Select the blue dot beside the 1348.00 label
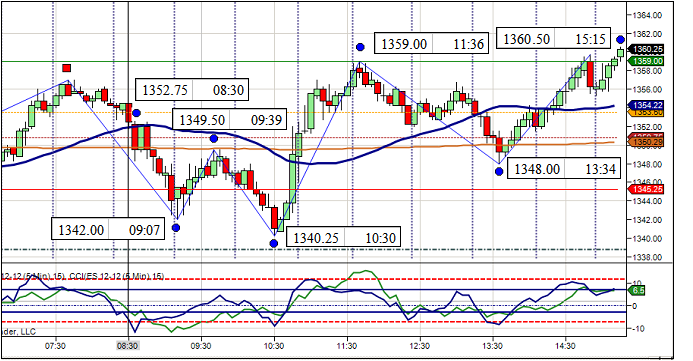The height and width of the screenshot is (361, 693). 499,171
